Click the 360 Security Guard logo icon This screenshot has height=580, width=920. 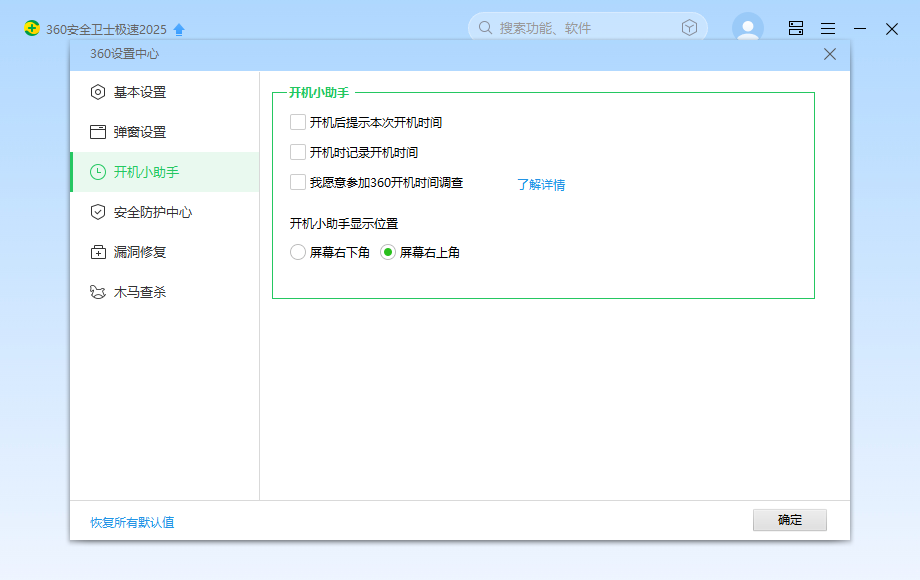tap(32, 28)
